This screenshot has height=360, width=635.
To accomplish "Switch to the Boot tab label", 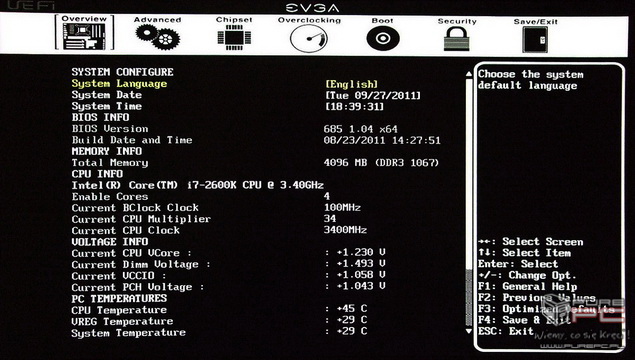I will click(x=383, y=20).
